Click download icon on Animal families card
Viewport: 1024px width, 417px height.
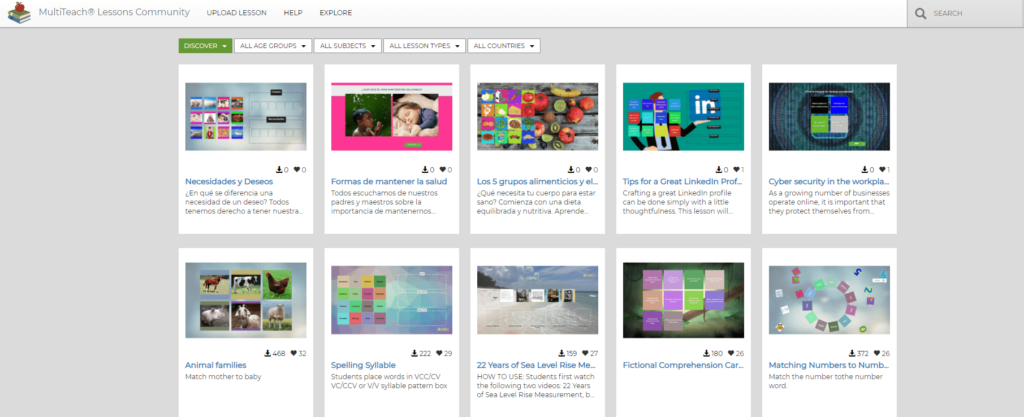[x=268, y=353]
